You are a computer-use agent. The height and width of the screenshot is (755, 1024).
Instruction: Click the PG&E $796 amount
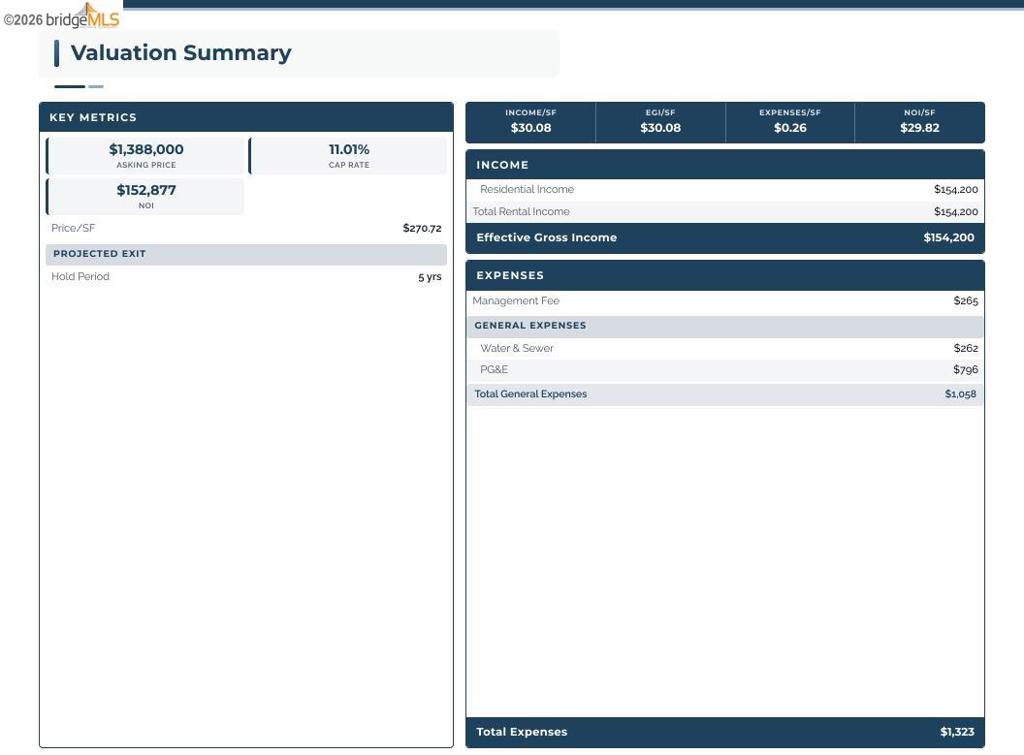965,370
